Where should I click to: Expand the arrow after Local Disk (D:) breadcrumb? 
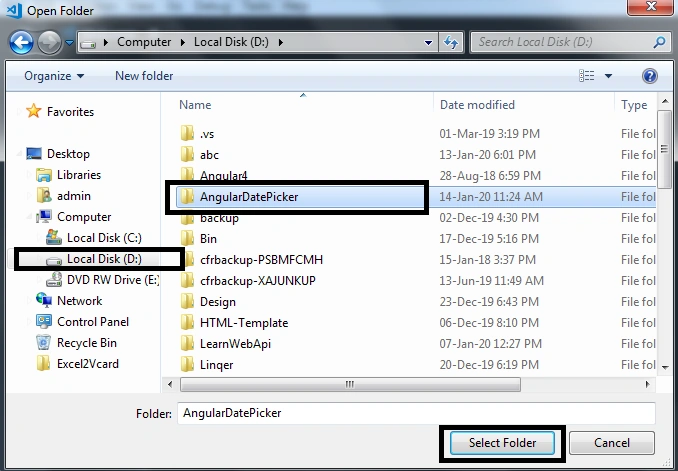pyautogui.click(x=281, y=42)
